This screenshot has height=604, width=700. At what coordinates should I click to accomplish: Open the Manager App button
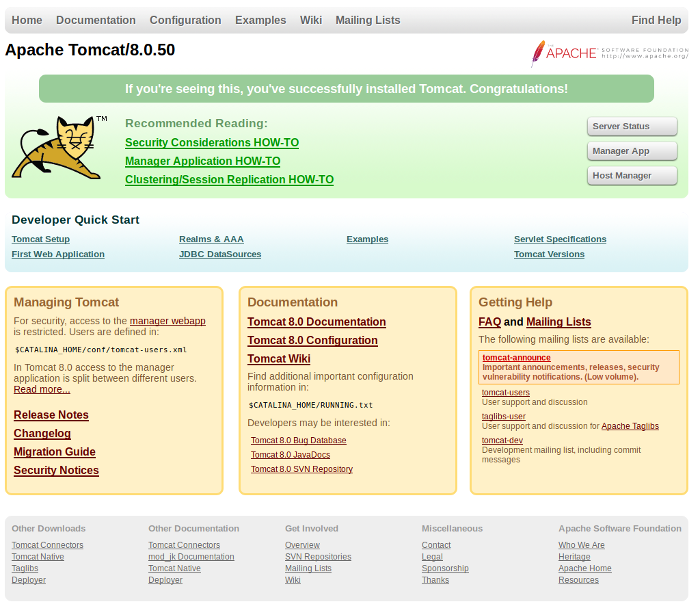point(632,151)
